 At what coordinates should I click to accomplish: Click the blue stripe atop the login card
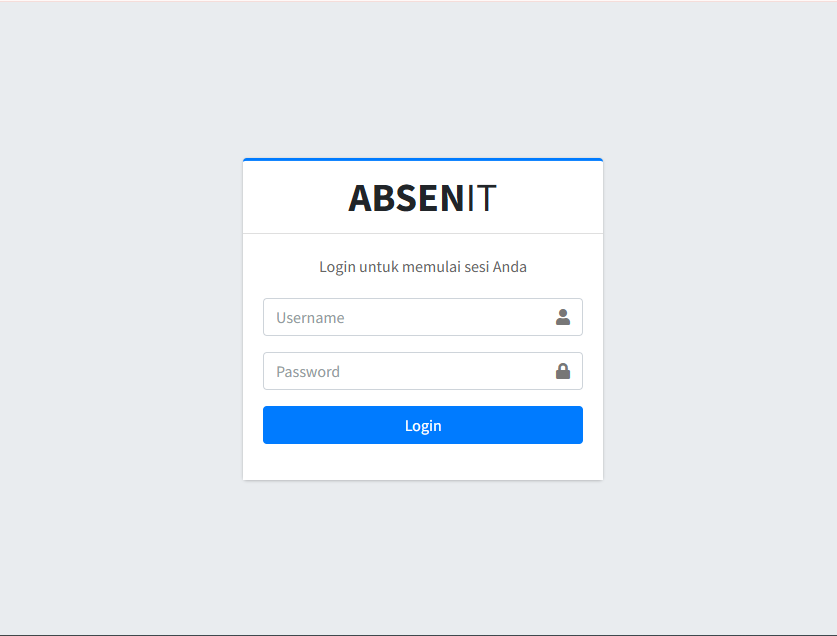pyautogui.click(x=422, y=158)
